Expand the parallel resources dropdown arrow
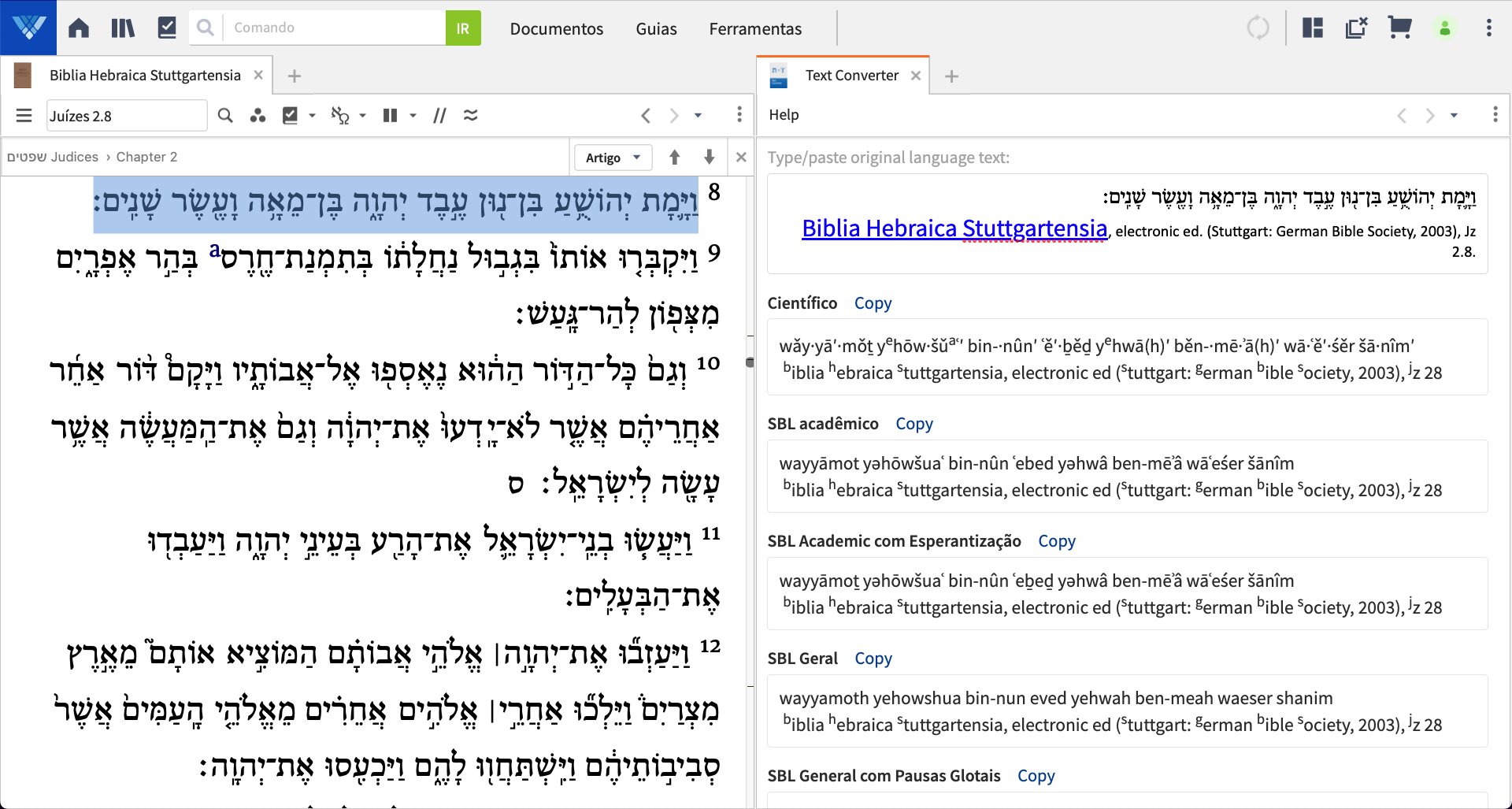Screen dimensions: 1512x809 pyautogui.click(x=413, y=116)
